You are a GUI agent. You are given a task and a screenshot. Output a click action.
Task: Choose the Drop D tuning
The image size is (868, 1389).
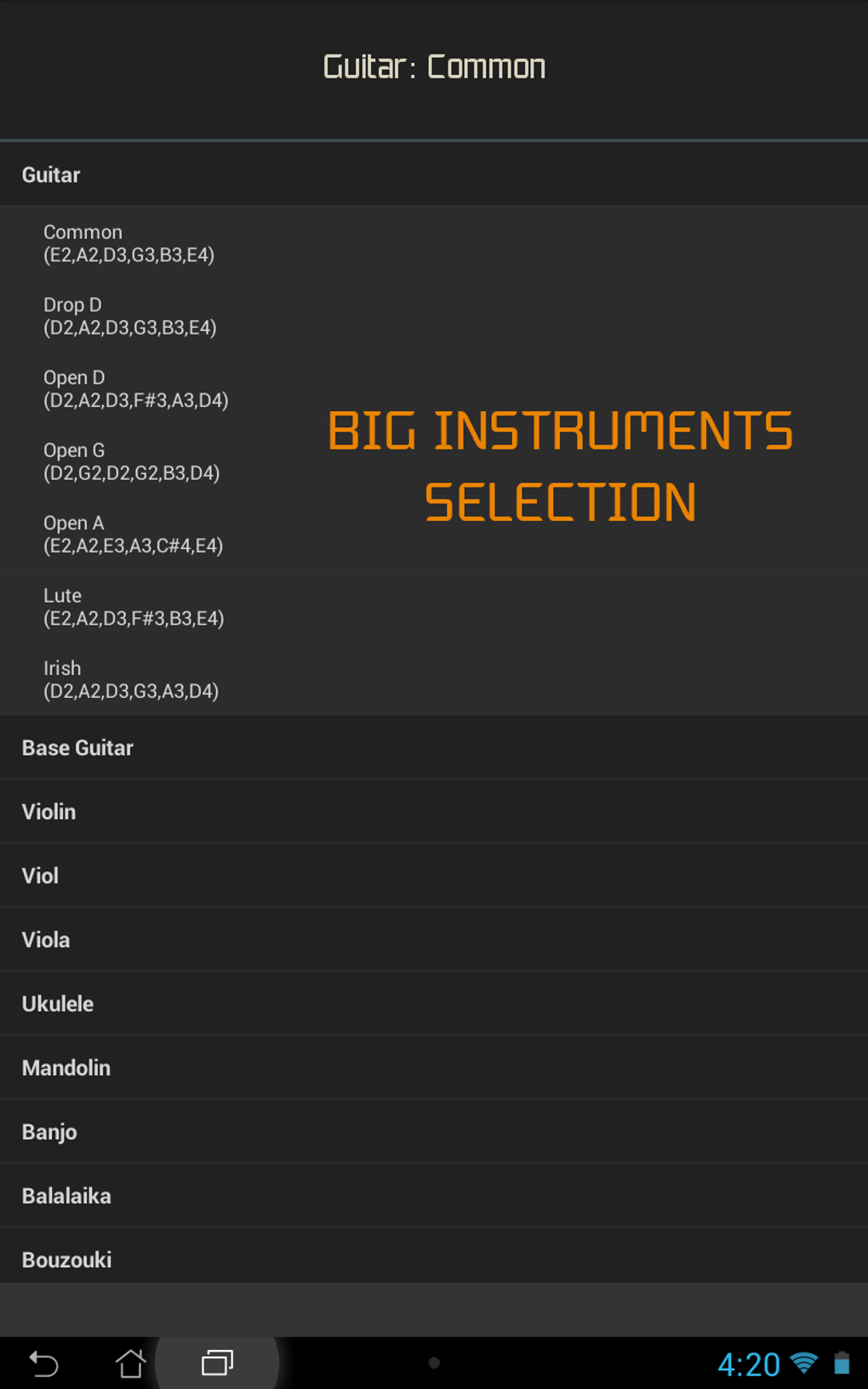click(129, 316)
